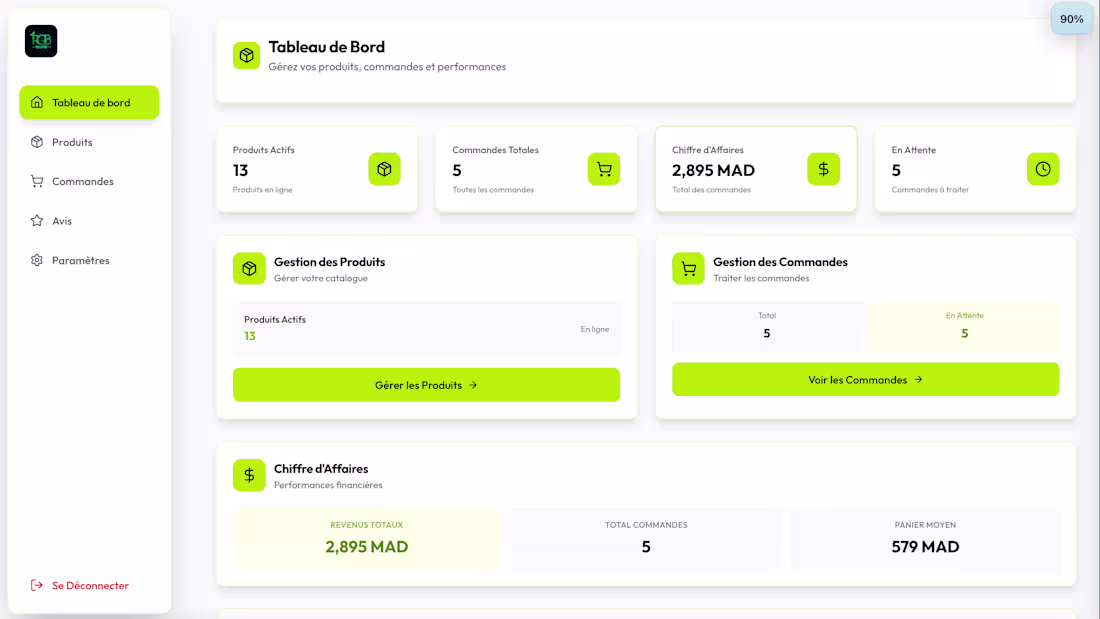Screen dimensions: 1100x619
Task: Click the star icon next to Avis
Action: click(x=38, y=221)
